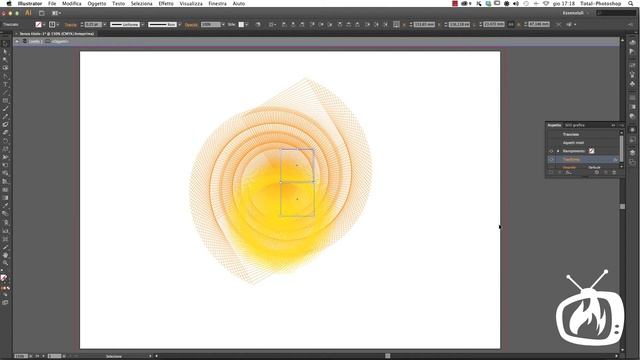Open the Symbols panel from the dock
This screenshot has width=640, height=360.
632,84
